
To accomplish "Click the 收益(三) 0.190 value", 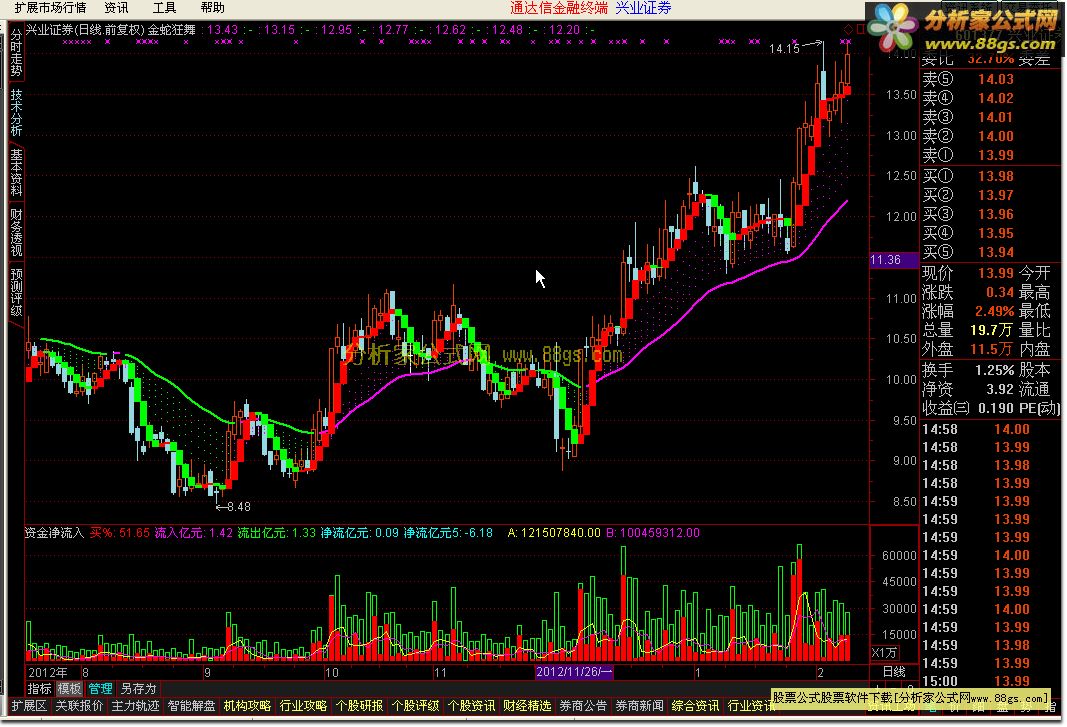I will point(996,408).
